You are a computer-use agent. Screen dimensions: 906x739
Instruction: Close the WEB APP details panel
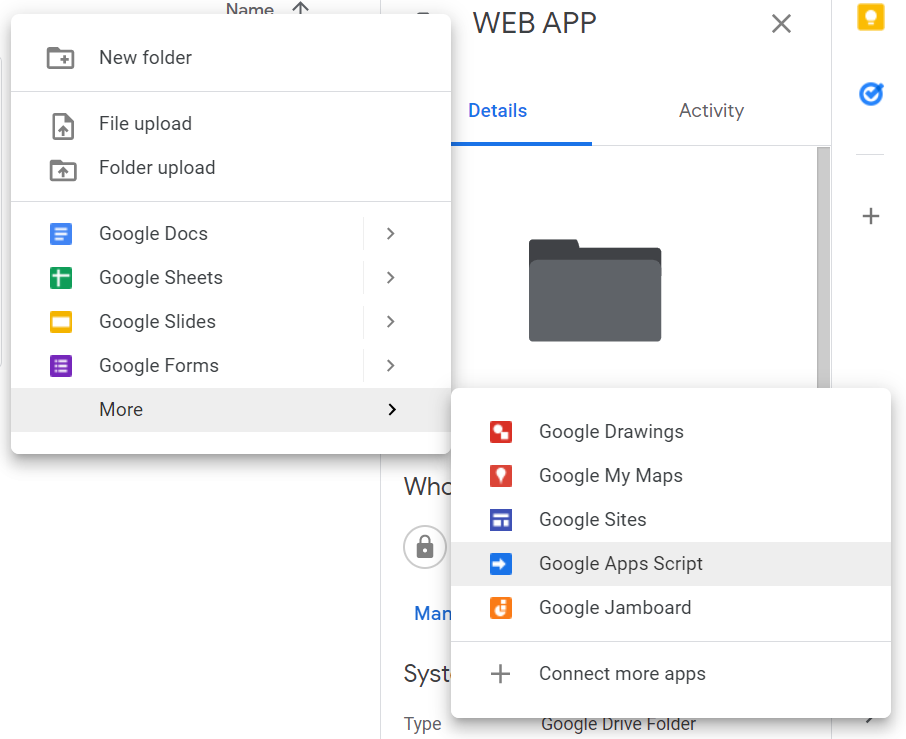click(781, 24)
